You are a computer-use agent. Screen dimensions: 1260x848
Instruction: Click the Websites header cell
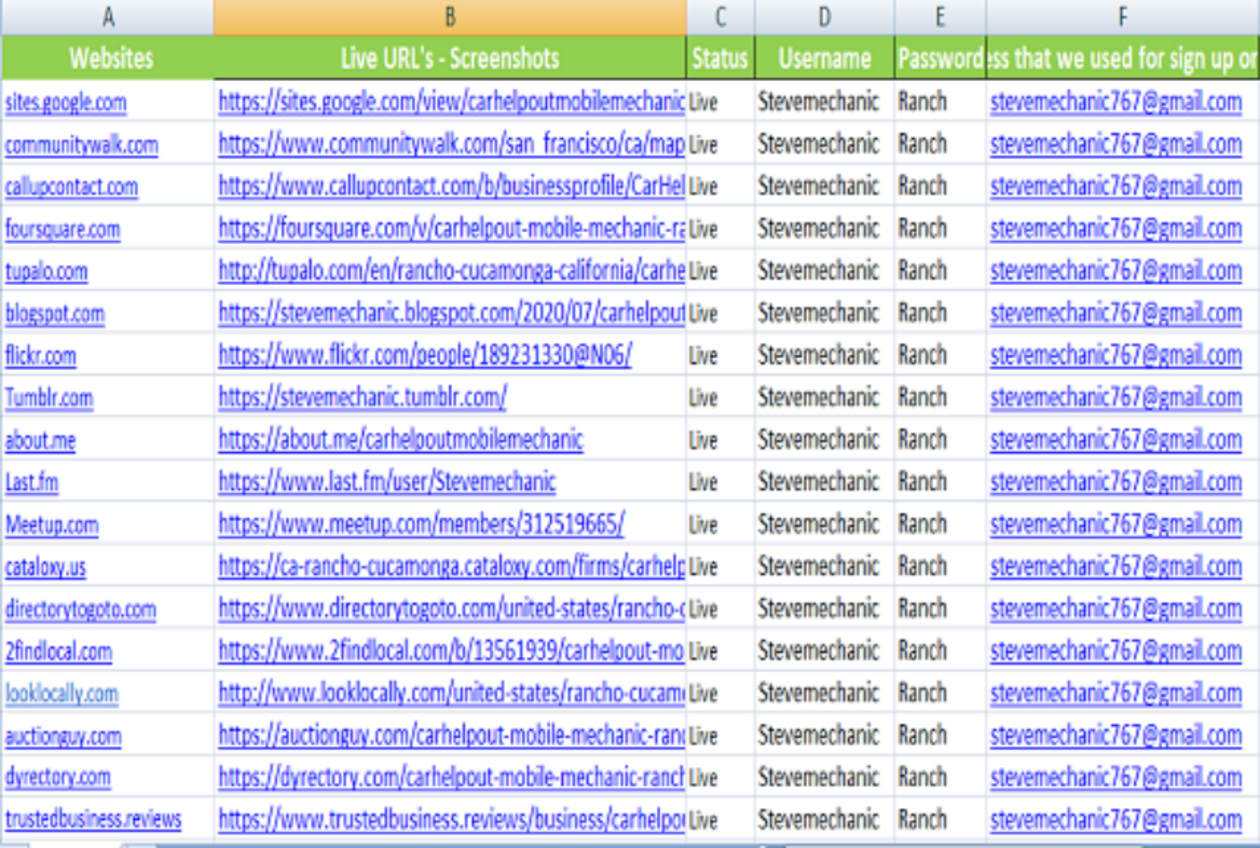tap(107, 58)
